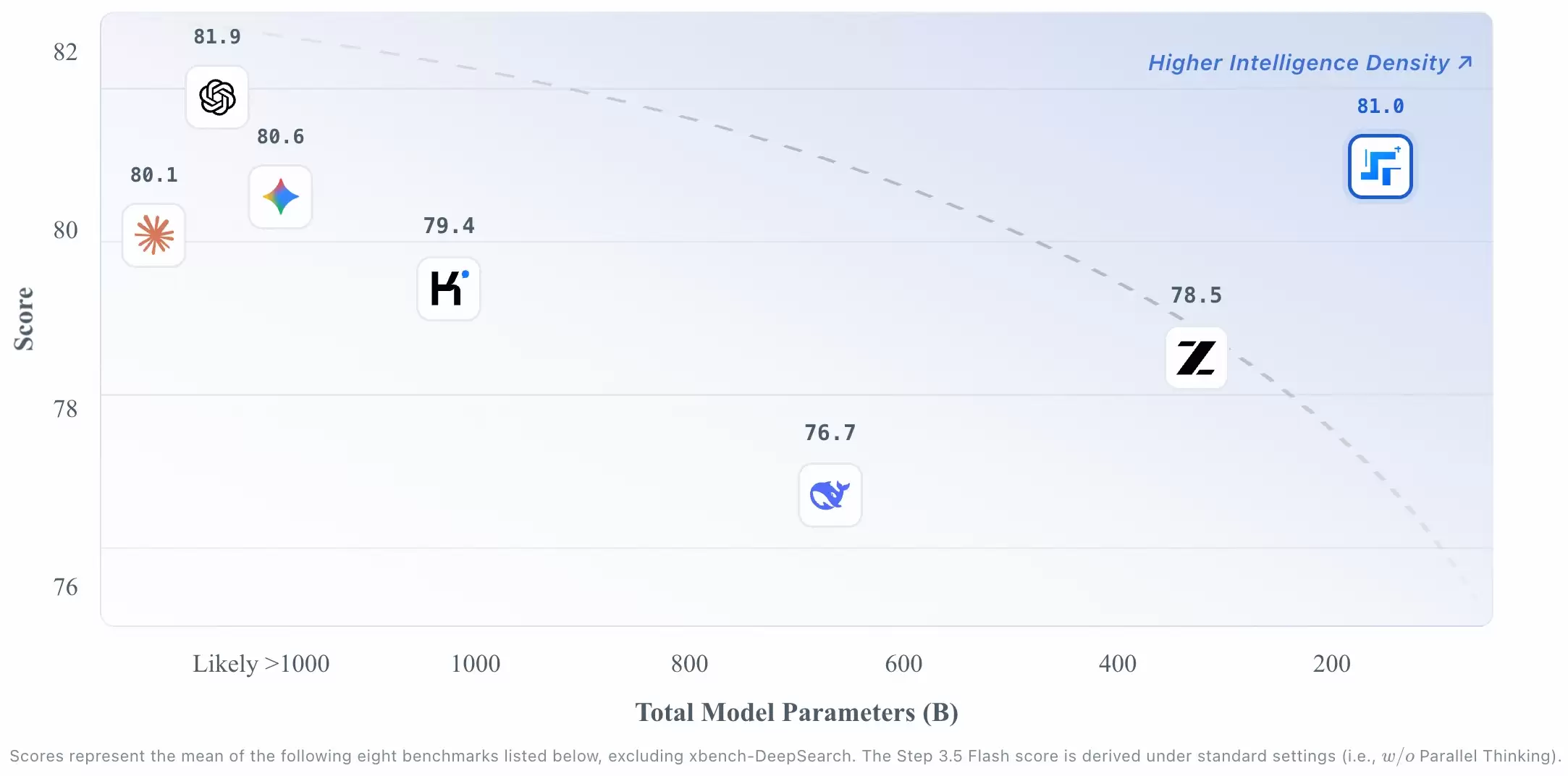The height and width of the screenshot is (776, 1568).
Task: Click the Gemini sparkle icon
Action: [281, 197]
